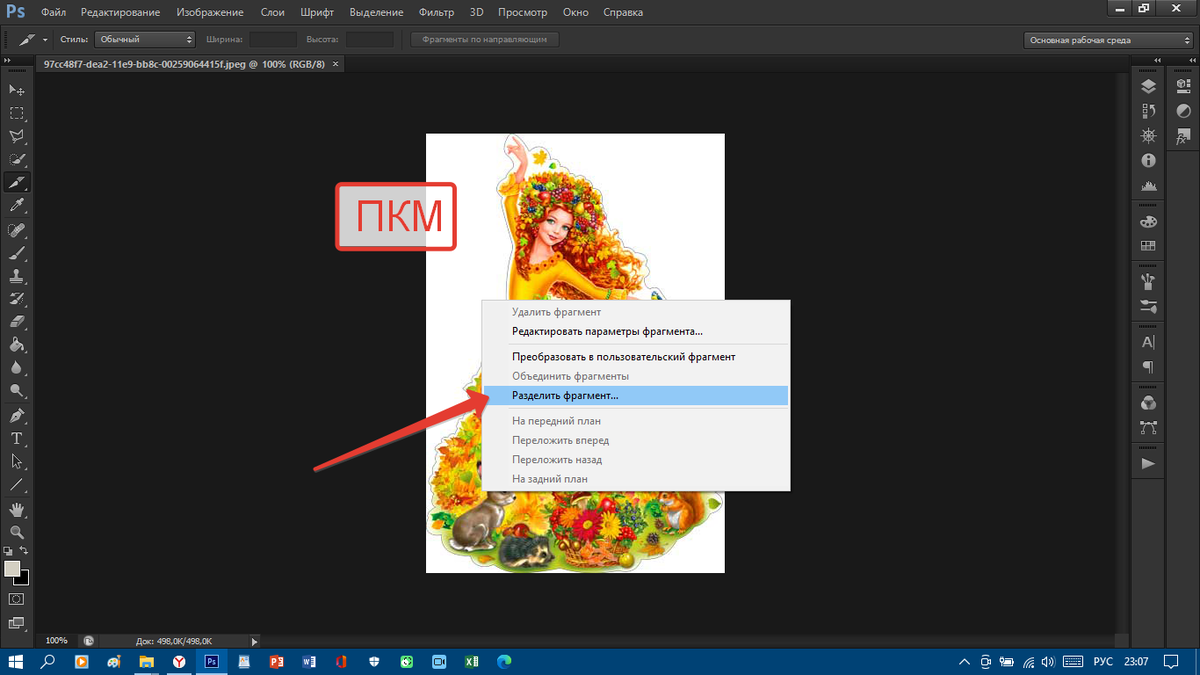Show hidden icons in system tray

[963, 662]
